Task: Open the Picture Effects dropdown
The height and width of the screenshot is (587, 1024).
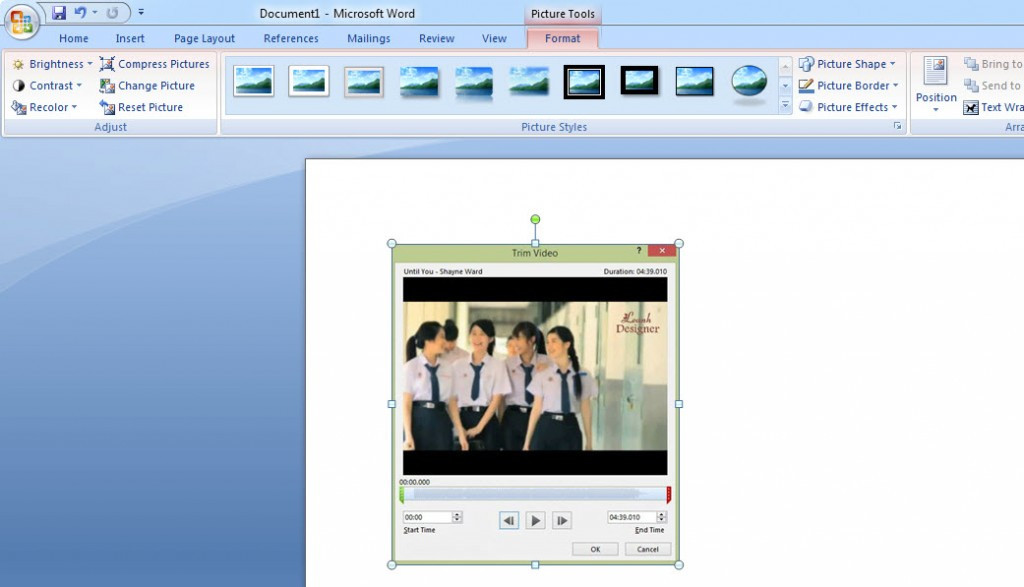Action: pyautogui.click(x=848, y=107)
